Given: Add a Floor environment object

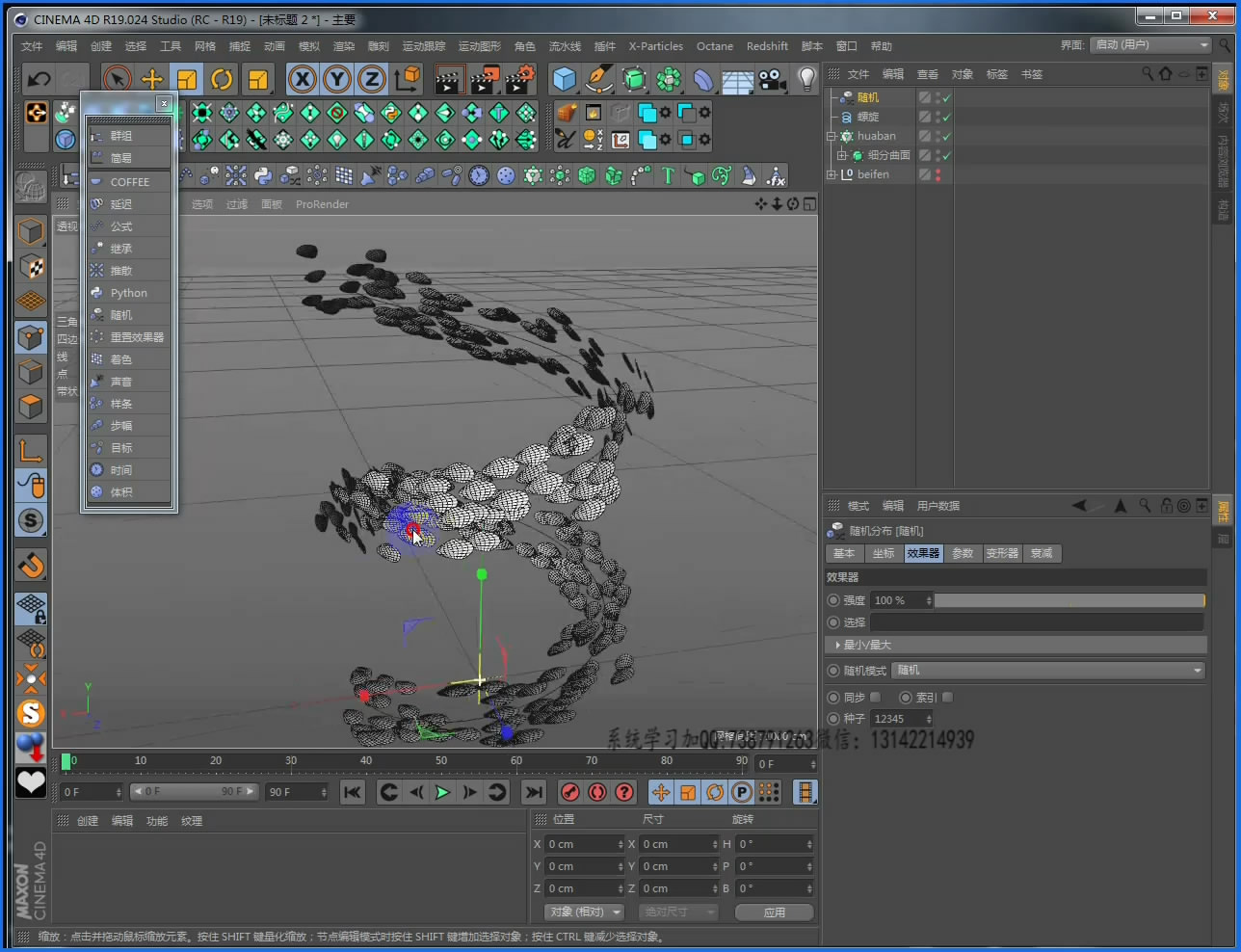Looking at the screenshot, I should point(738,79).
